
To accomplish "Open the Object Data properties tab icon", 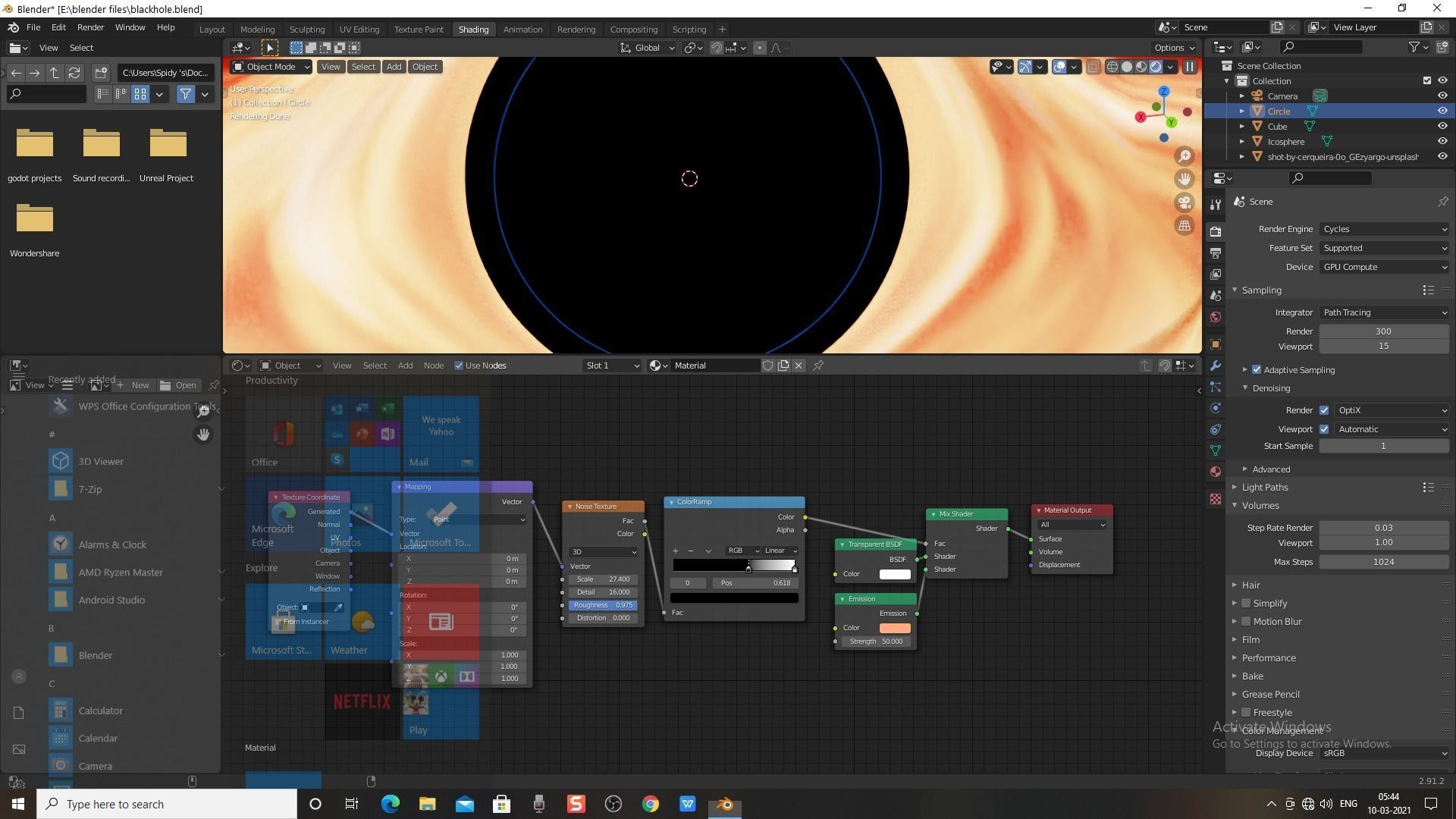I will (1216, 450).
